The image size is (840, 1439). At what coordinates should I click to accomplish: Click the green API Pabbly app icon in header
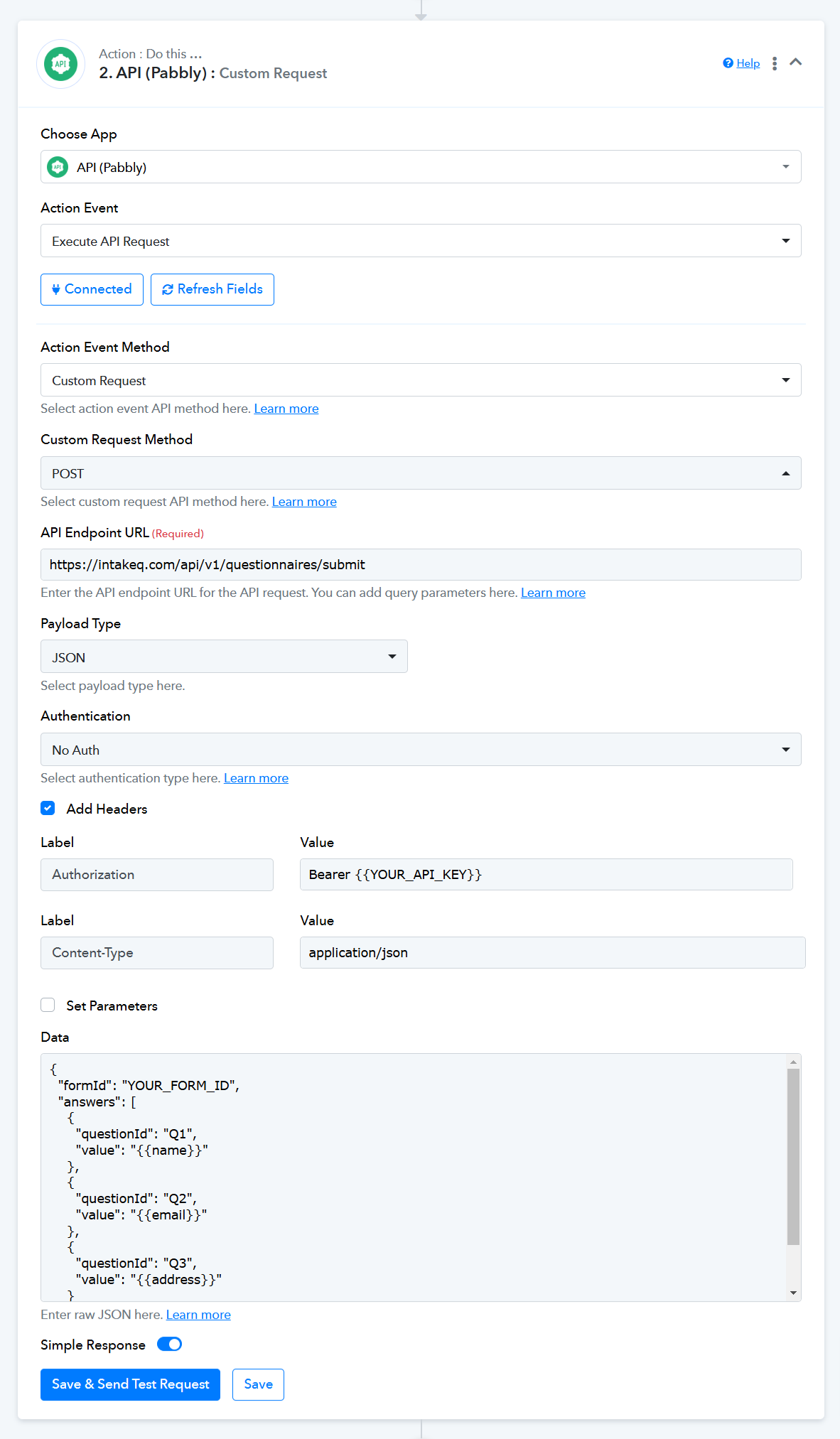point(61,64)
